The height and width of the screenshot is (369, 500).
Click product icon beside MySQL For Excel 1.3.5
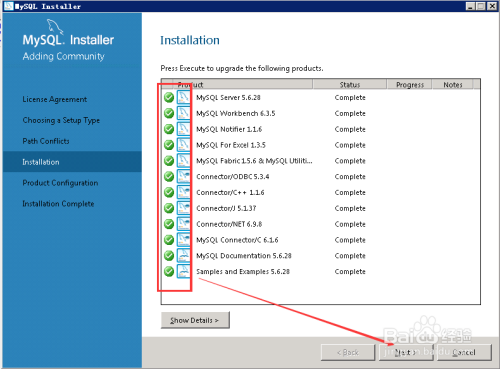[183, 145]
